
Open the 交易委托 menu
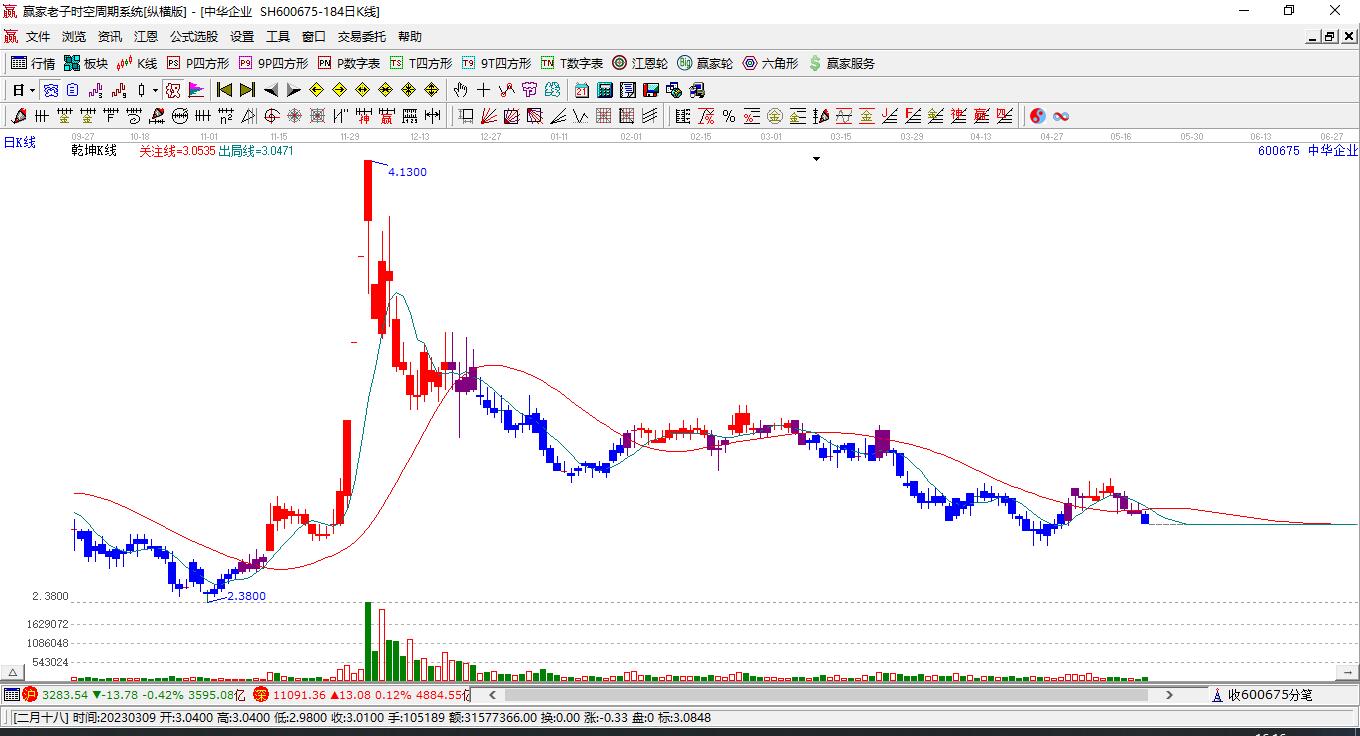click(x=361, y=36)
